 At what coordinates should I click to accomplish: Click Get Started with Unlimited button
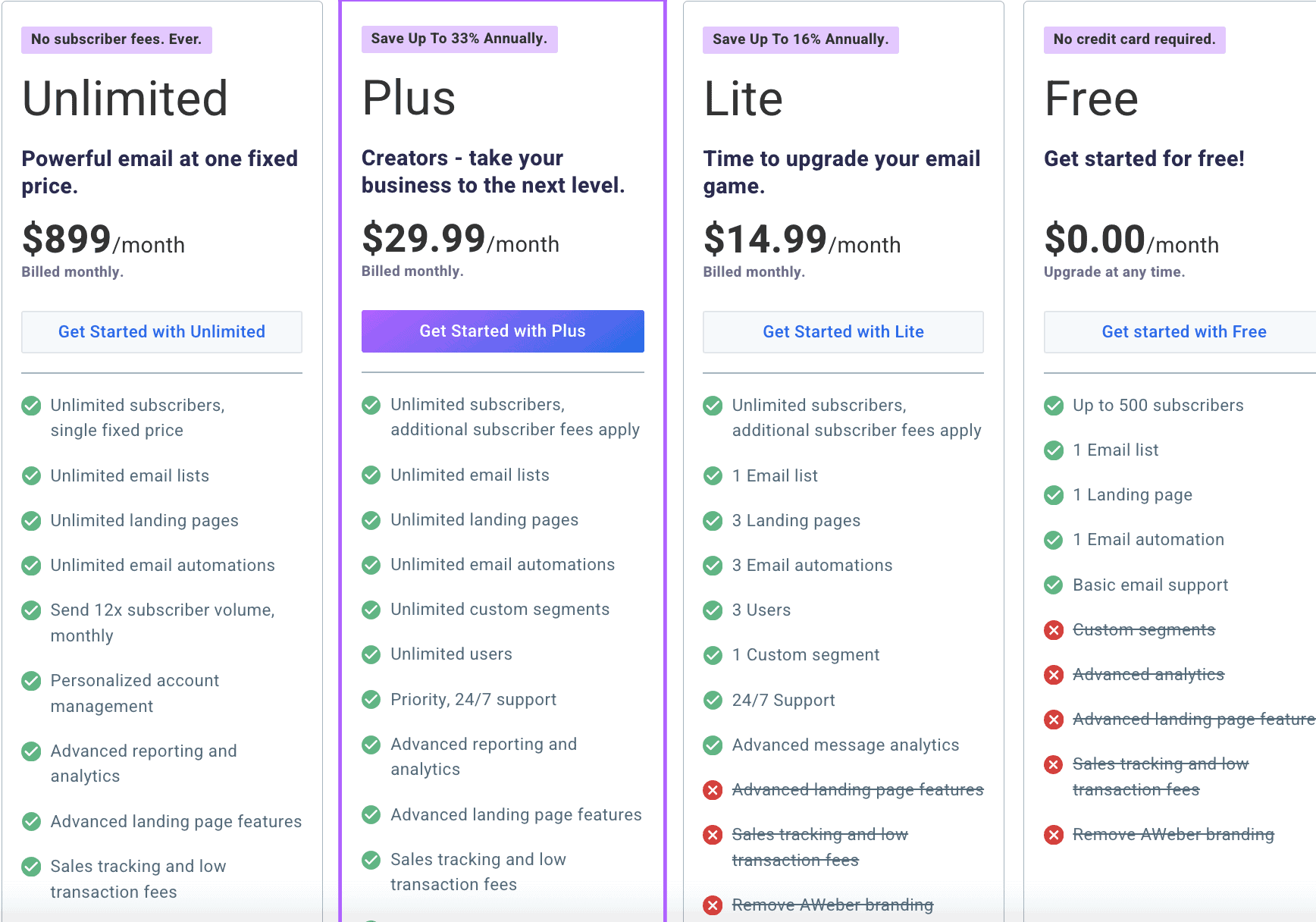[161, 332]
